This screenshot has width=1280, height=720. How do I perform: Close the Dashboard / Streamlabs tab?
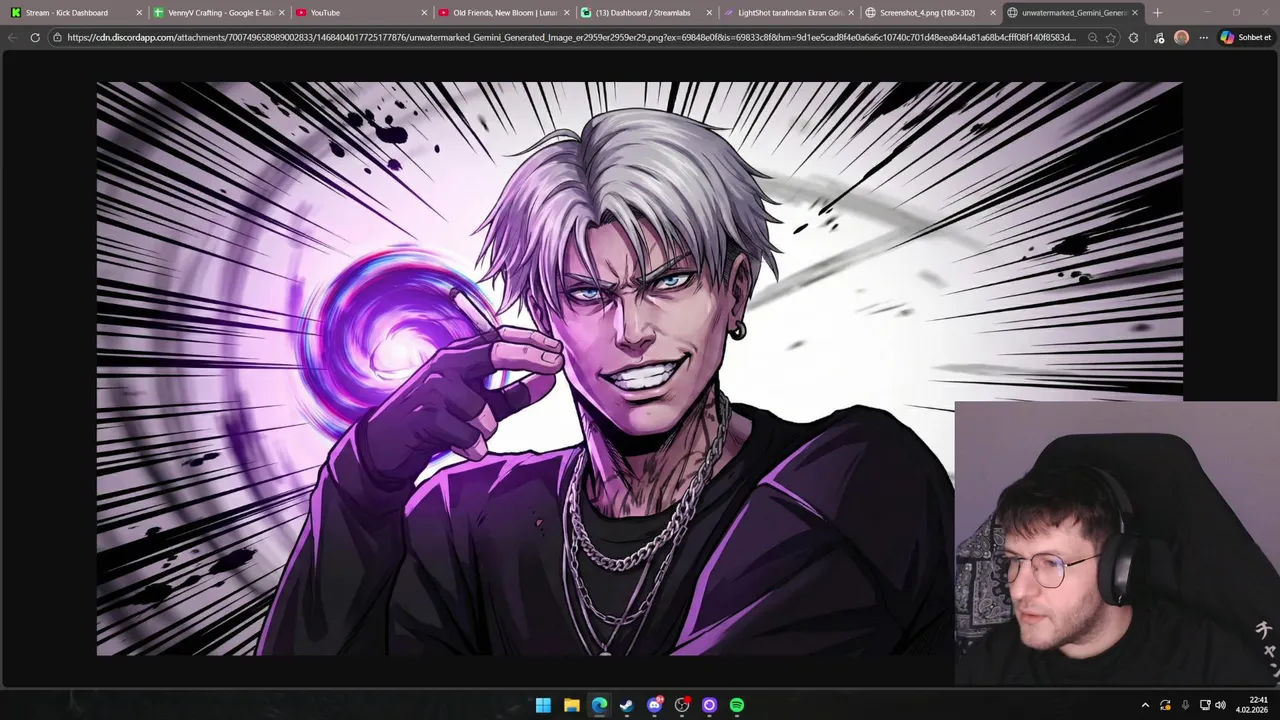(x=708, y=13)
